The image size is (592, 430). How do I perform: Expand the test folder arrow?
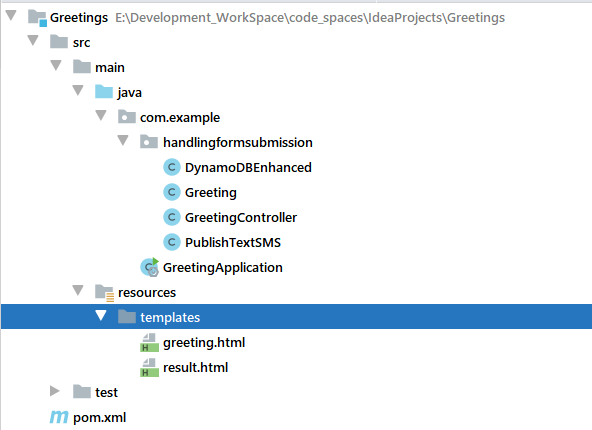(55, 391)
